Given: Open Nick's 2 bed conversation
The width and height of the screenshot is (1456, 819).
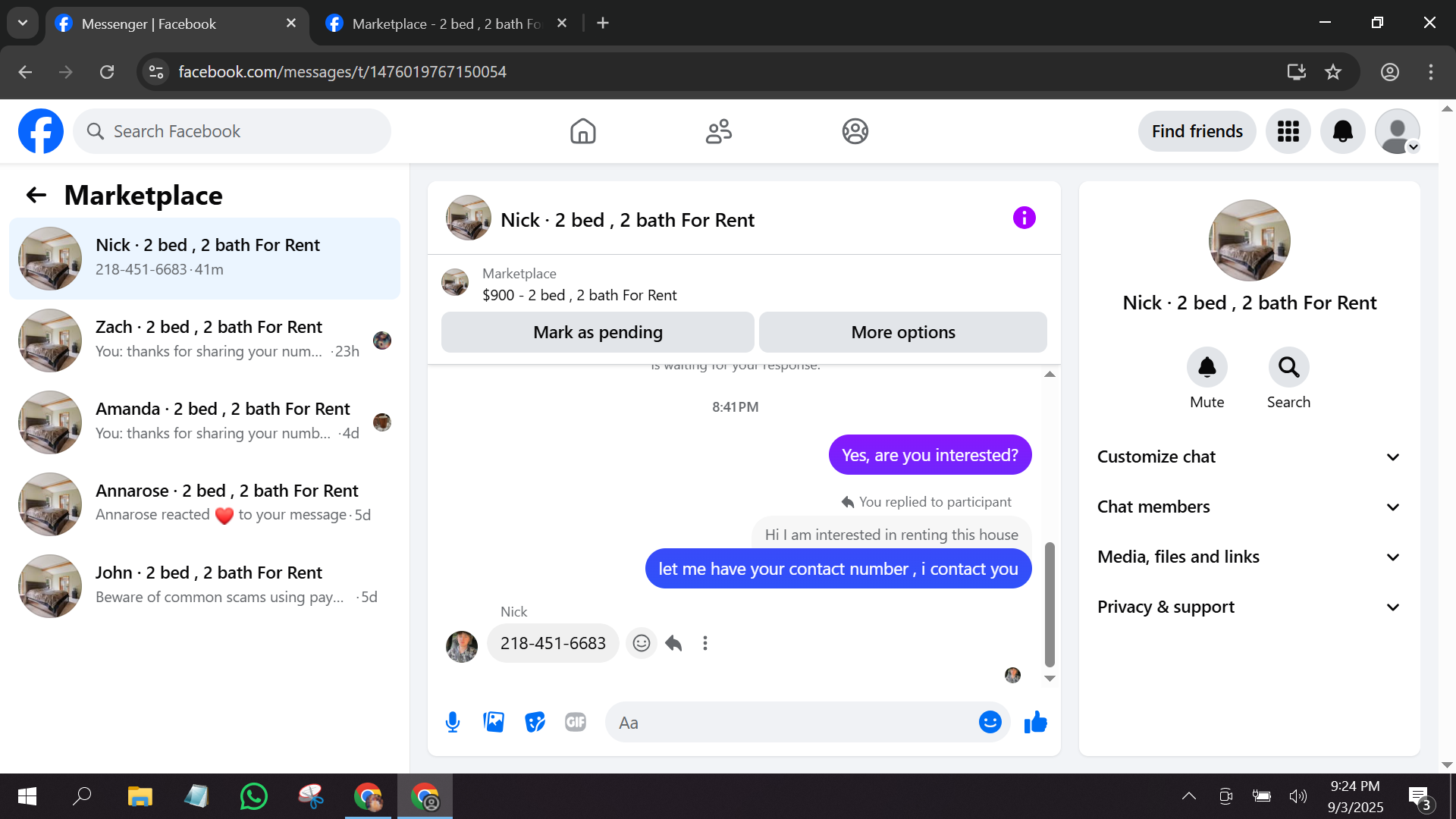Looking at the screenshot, I should point(205,259).
